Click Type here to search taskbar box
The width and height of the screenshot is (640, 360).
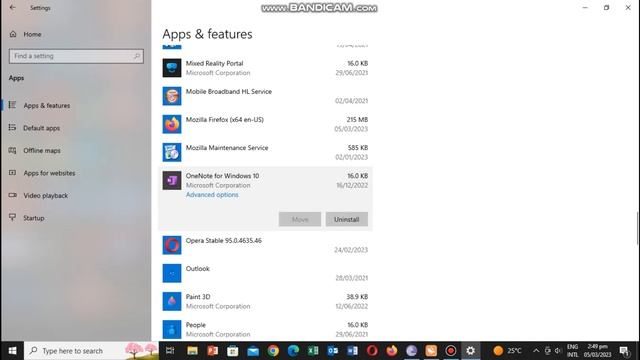click(91, 351)
